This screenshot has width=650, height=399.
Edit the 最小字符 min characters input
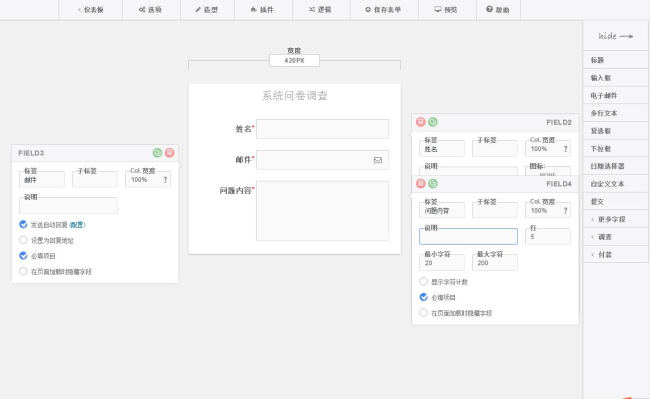pyautogui.click(x=442, y=263)
